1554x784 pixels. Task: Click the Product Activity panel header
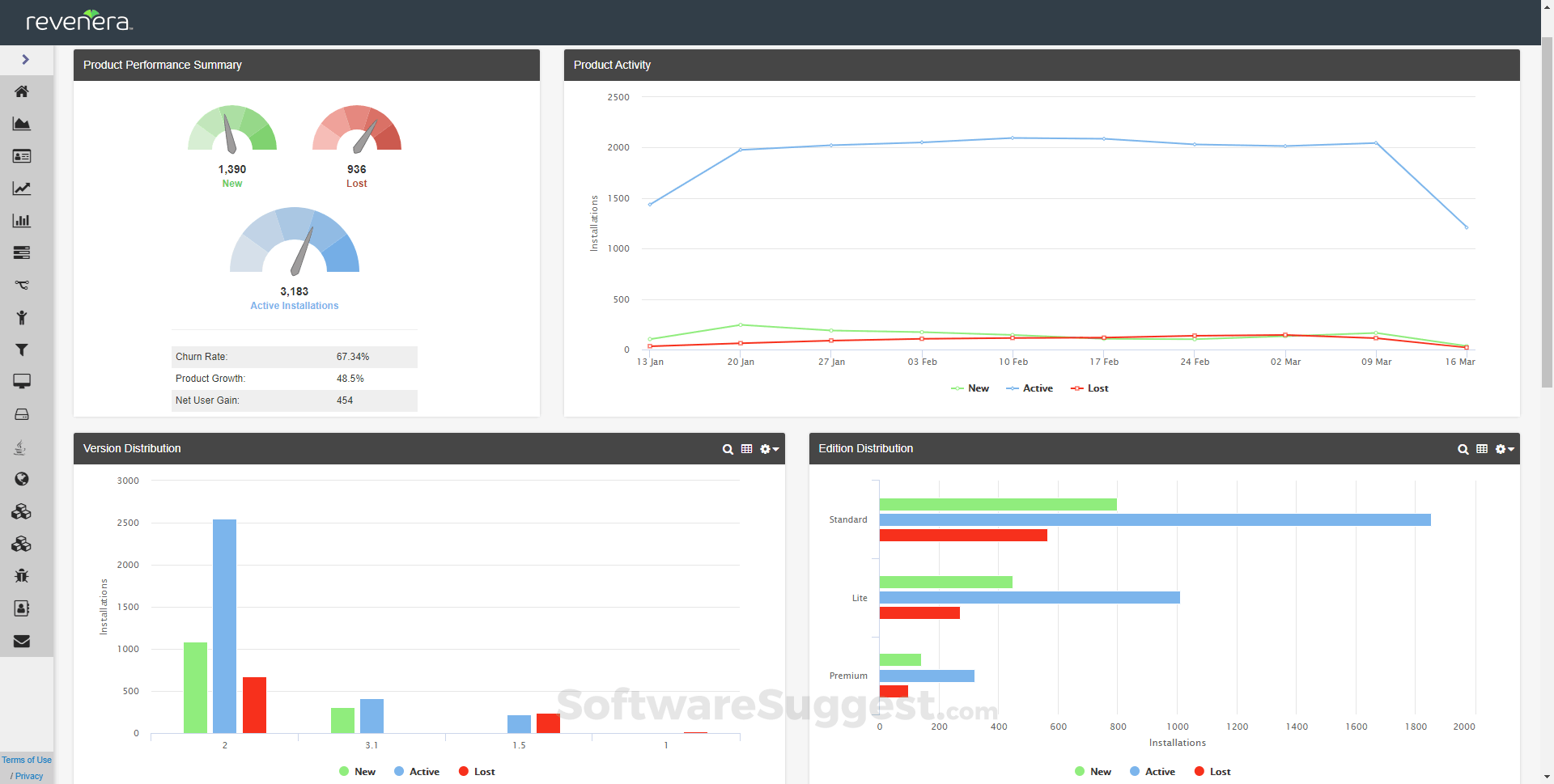[612, 65]
